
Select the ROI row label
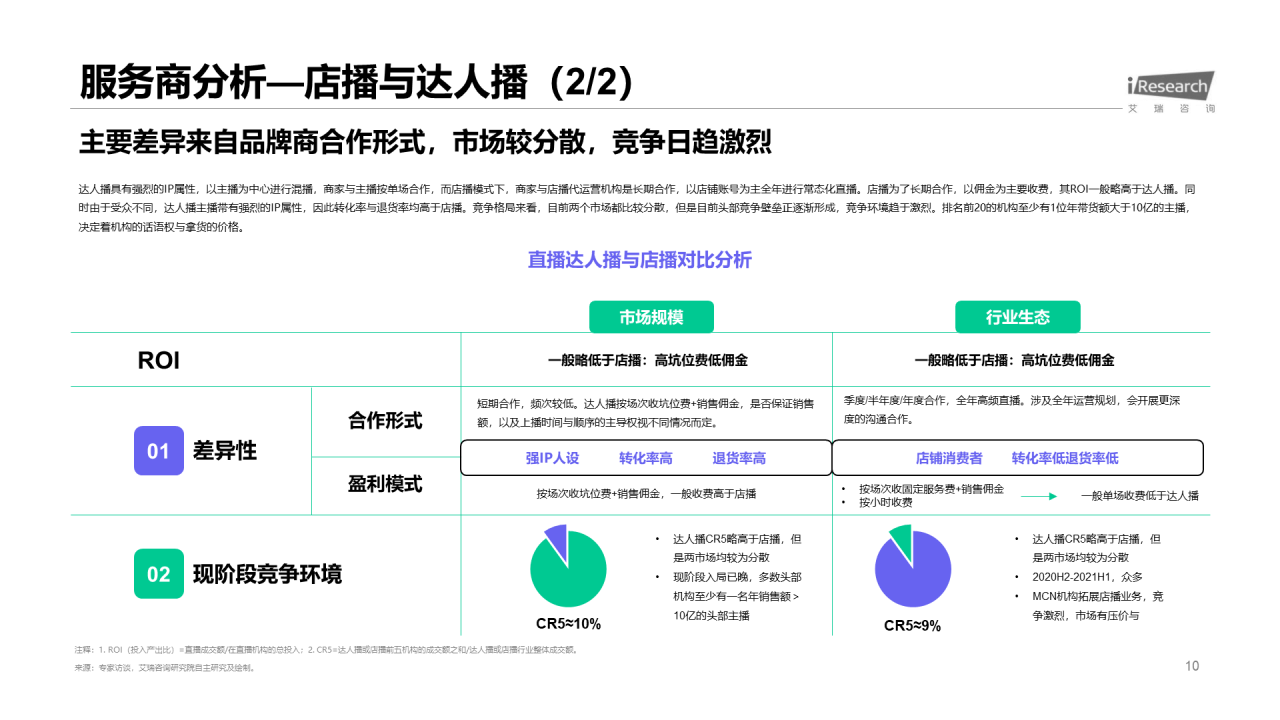pos(158,361)
